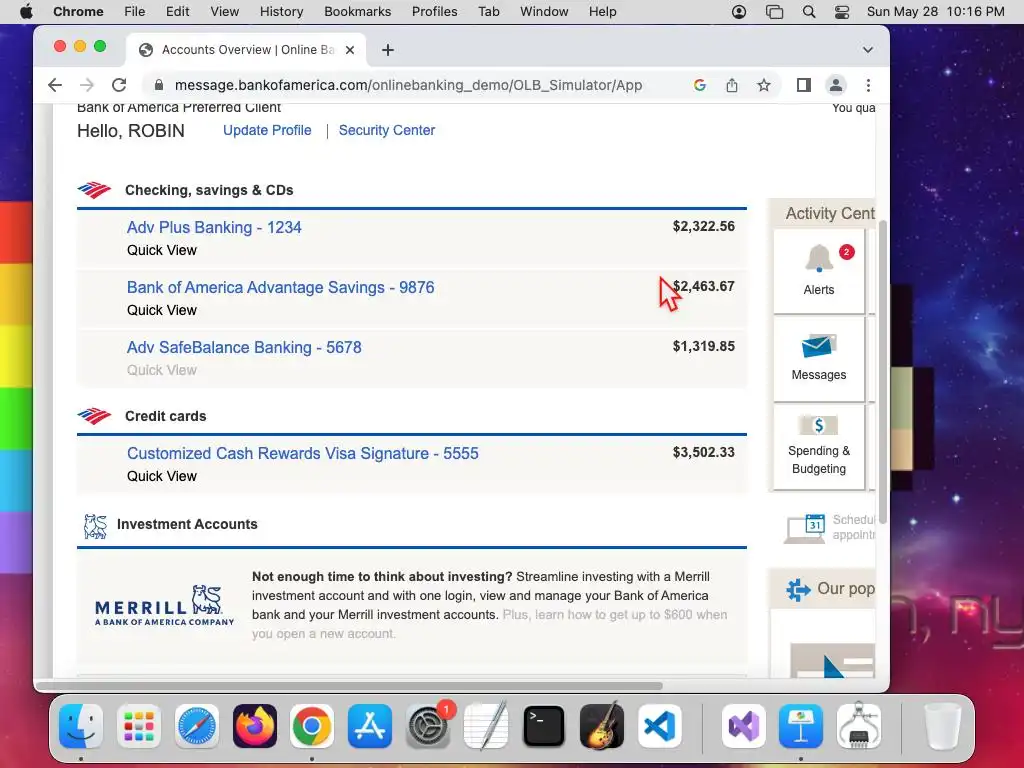Open the Alerts bell icon

point(819,259)
